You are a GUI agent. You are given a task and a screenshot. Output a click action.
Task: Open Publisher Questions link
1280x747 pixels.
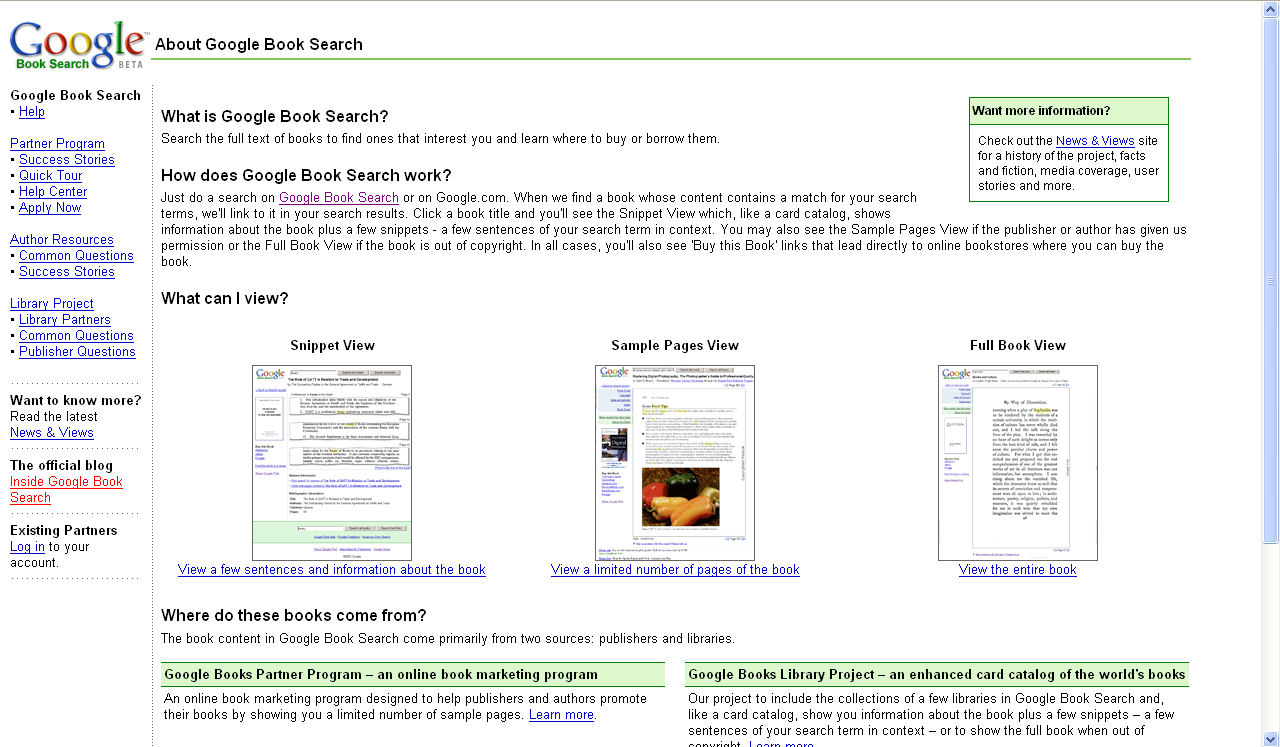[77, 352]
